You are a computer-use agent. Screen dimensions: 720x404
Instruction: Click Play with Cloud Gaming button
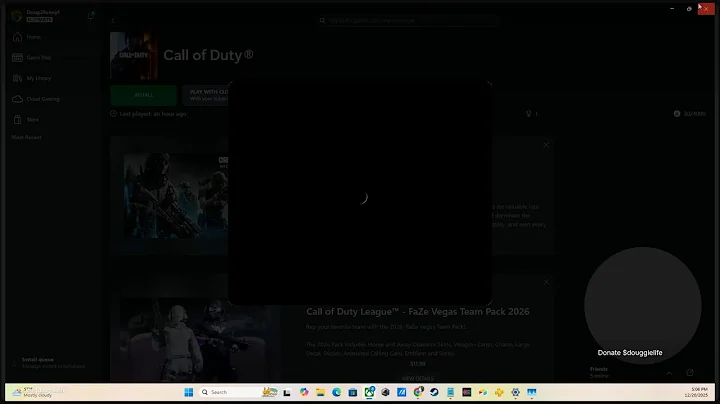coord(206,95)
